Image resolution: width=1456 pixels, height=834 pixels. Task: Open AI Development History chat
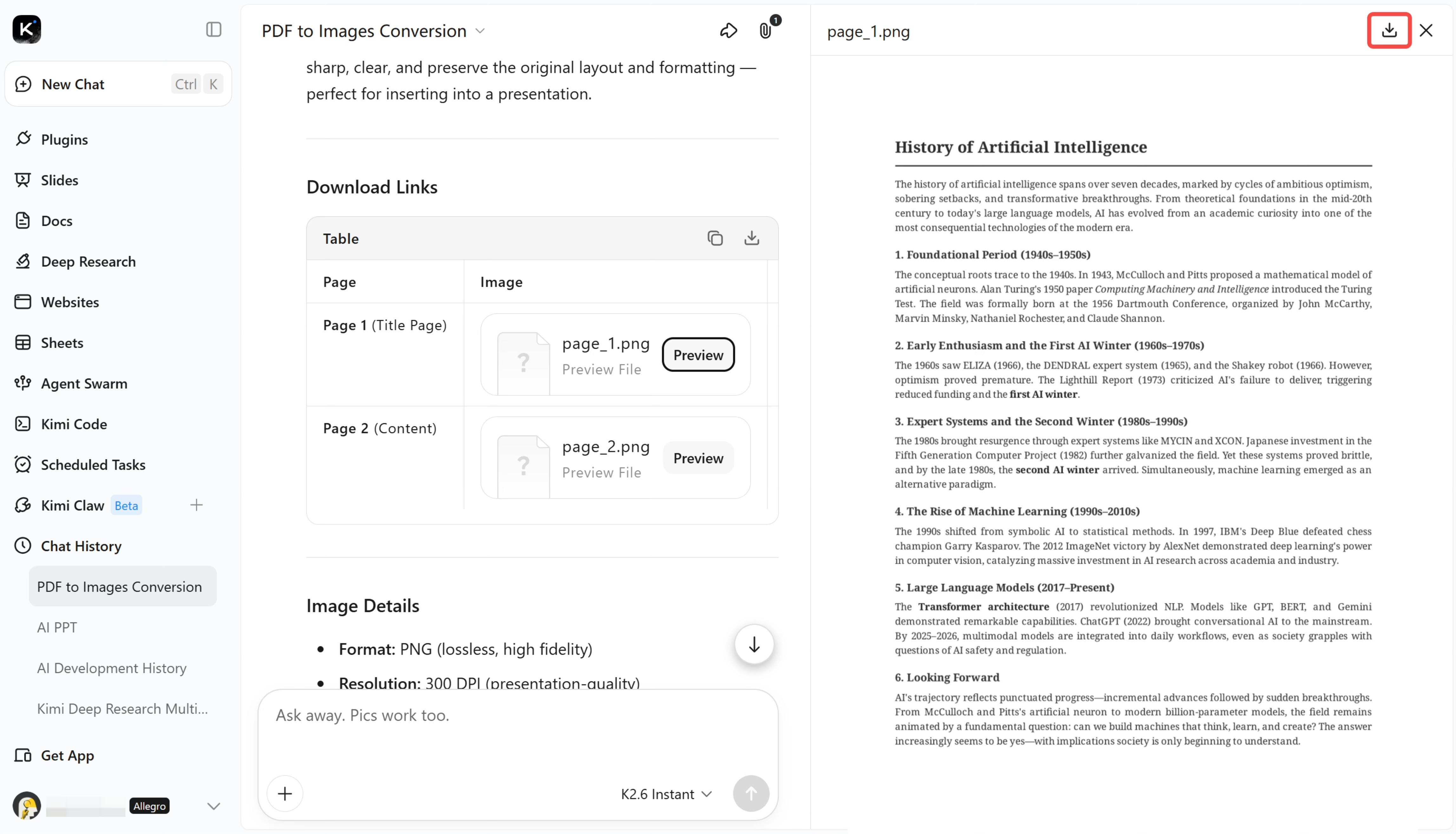[x=112, y=668]
